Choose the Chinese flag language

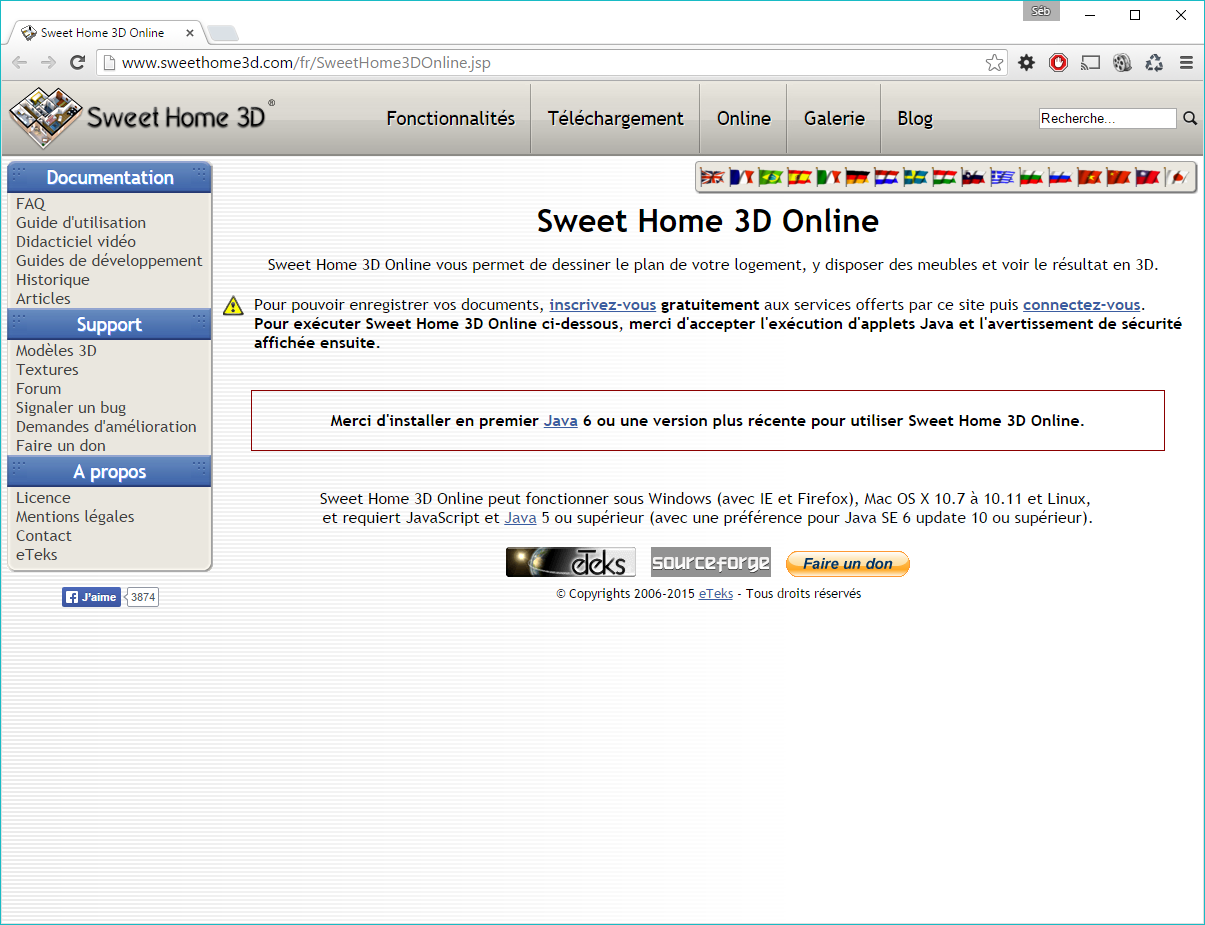click(x=1118, y=177)
